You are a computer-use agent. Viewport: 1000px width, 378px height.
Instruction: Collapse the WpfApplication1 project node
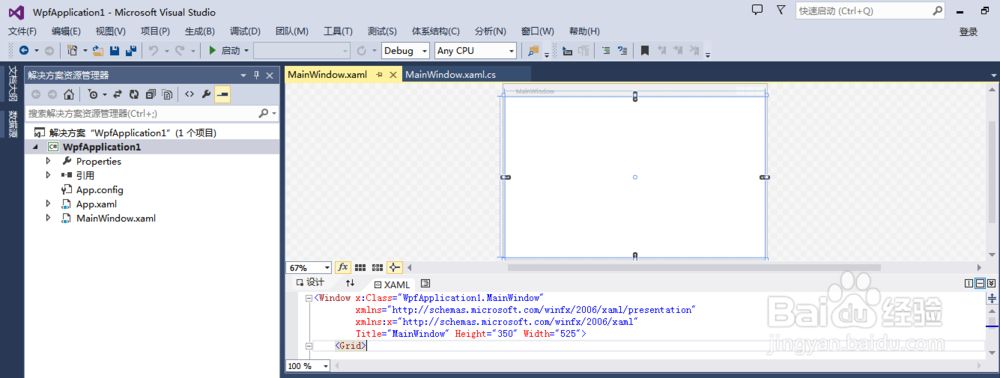tap(34, 147)
